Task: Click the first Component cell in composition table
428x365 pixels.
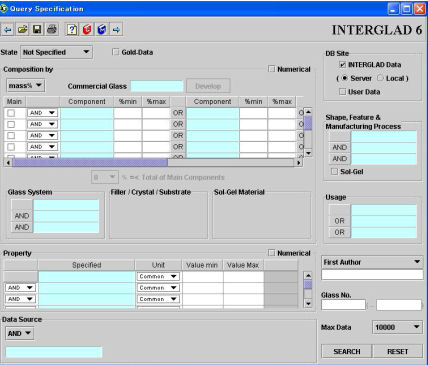Action: [x=87, y=113]
